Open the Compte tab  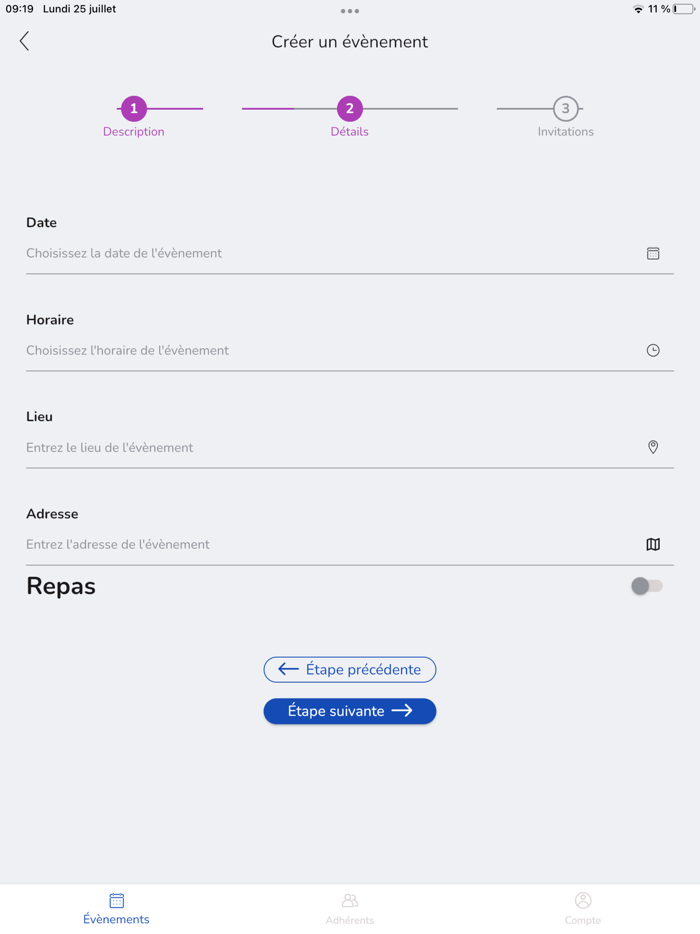tap(583, 908)
